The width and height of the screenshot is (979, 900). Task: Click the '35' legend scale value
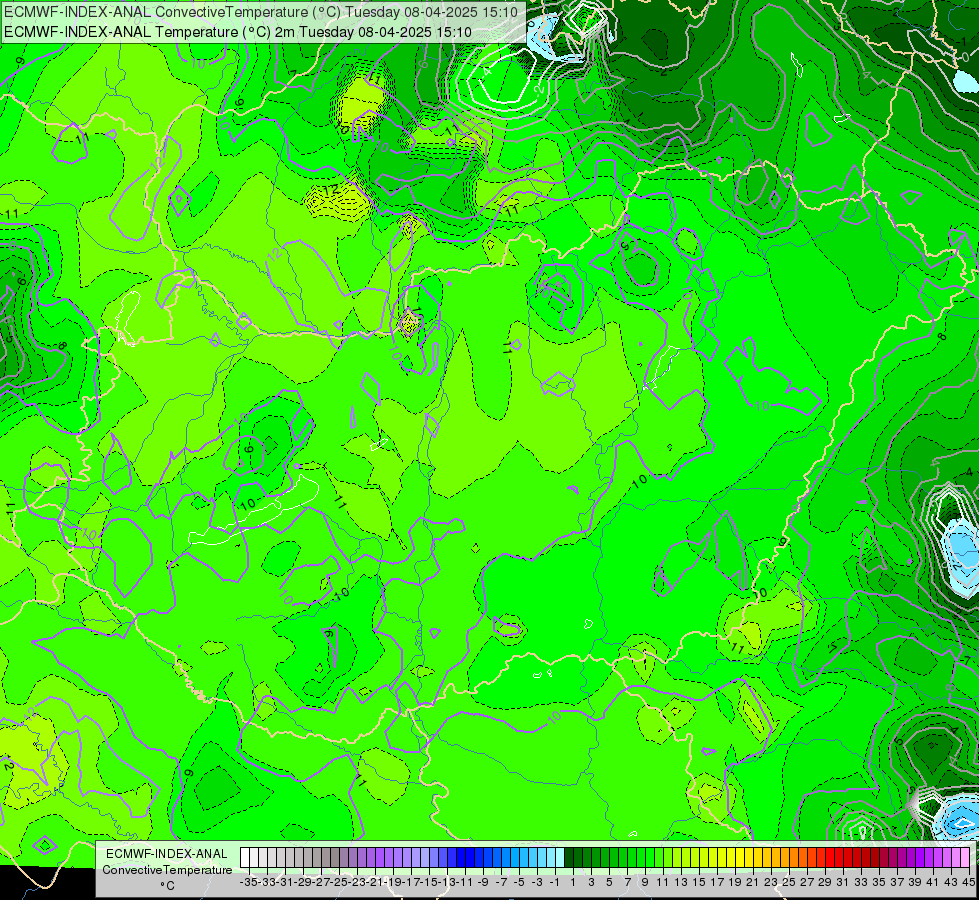[x=879, y=882]
